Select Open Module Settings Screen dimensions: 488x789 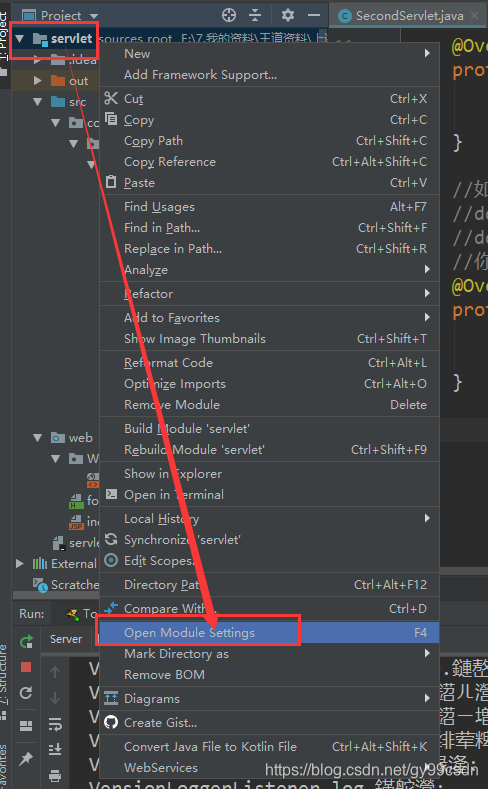[270, 633]
